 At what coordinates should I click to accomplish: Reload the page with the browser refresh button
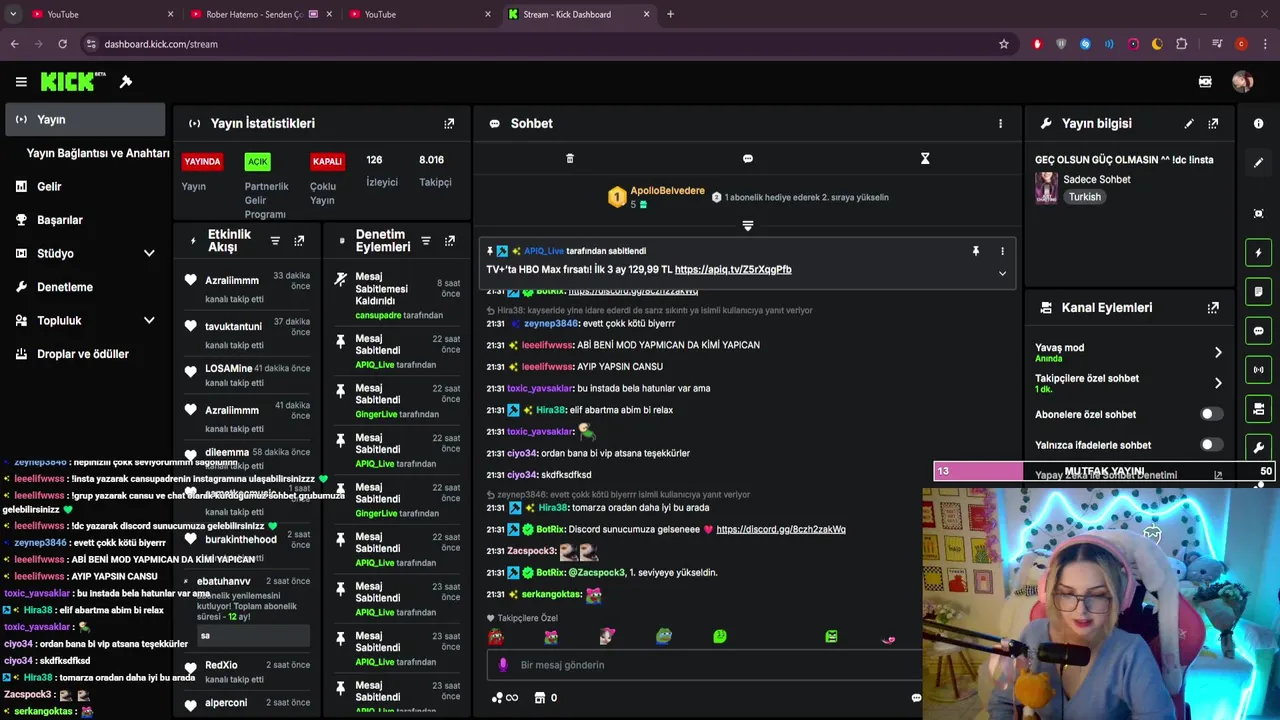pyautogui.click(x=62, y=44)
